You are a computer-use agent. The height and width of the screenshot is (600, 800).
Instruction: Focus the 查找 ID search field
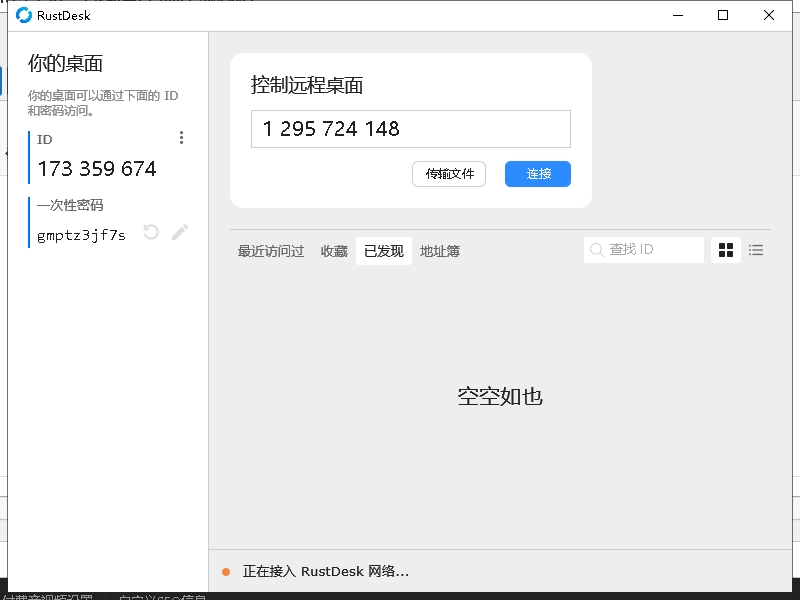pos(644,249)
